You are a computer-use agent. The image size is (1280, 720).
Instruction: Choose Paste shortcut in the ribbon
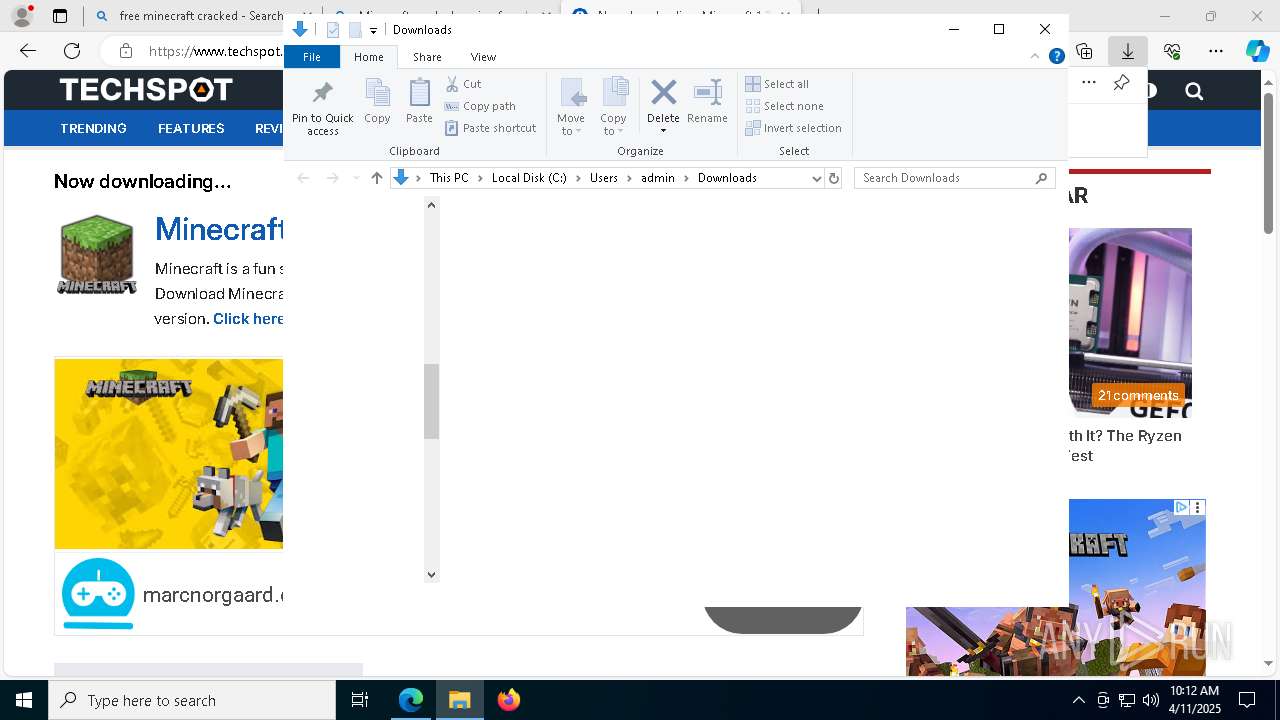pos(491,128)
